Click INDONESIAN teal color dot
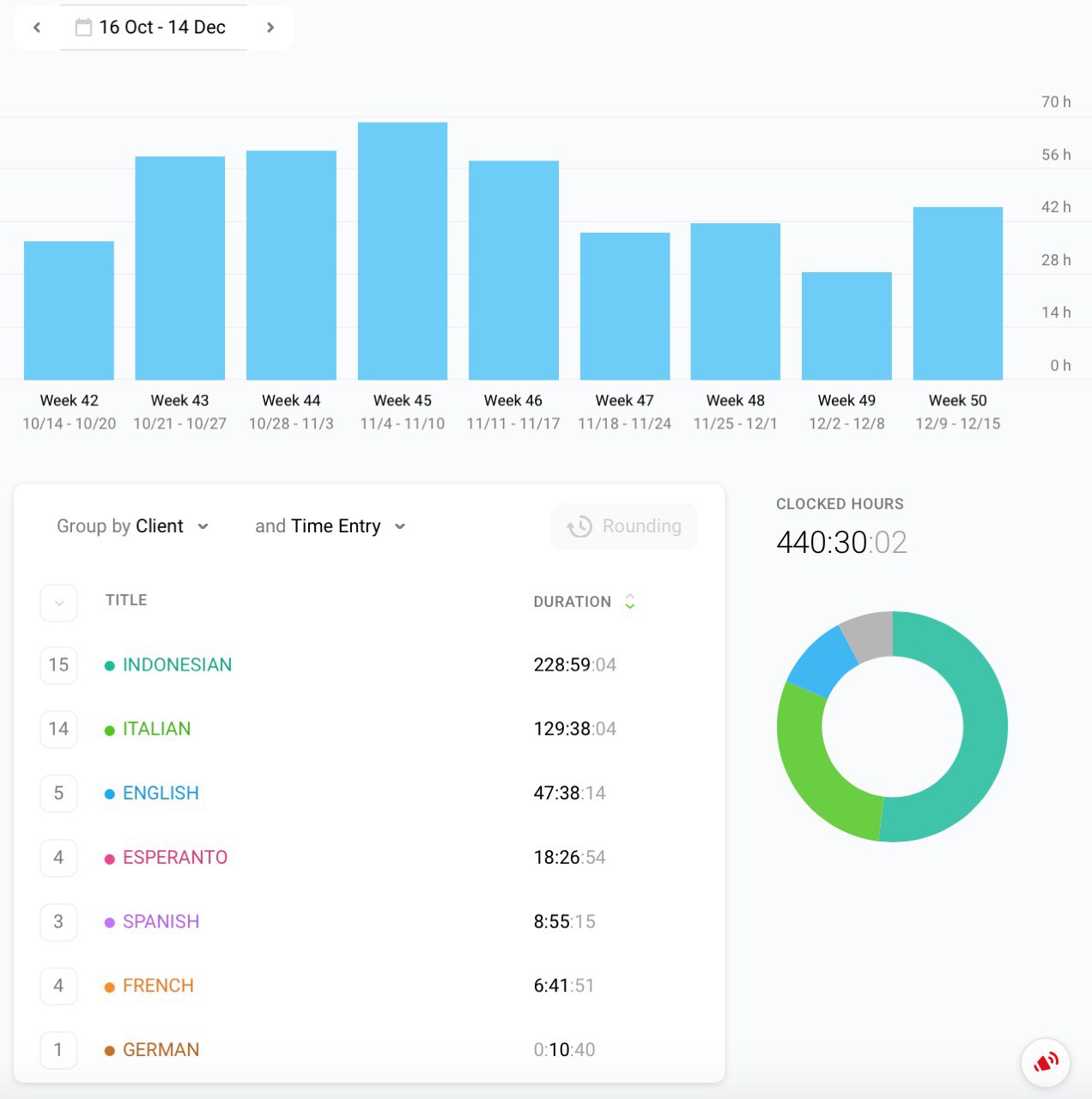1092x1099 pixels. tap(110, 665)
